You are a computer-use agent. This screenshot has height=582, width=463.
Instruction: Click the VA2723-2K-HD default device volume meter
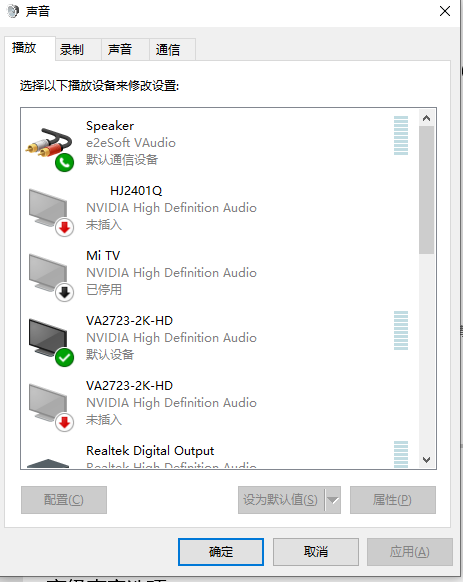pos(401,330)
